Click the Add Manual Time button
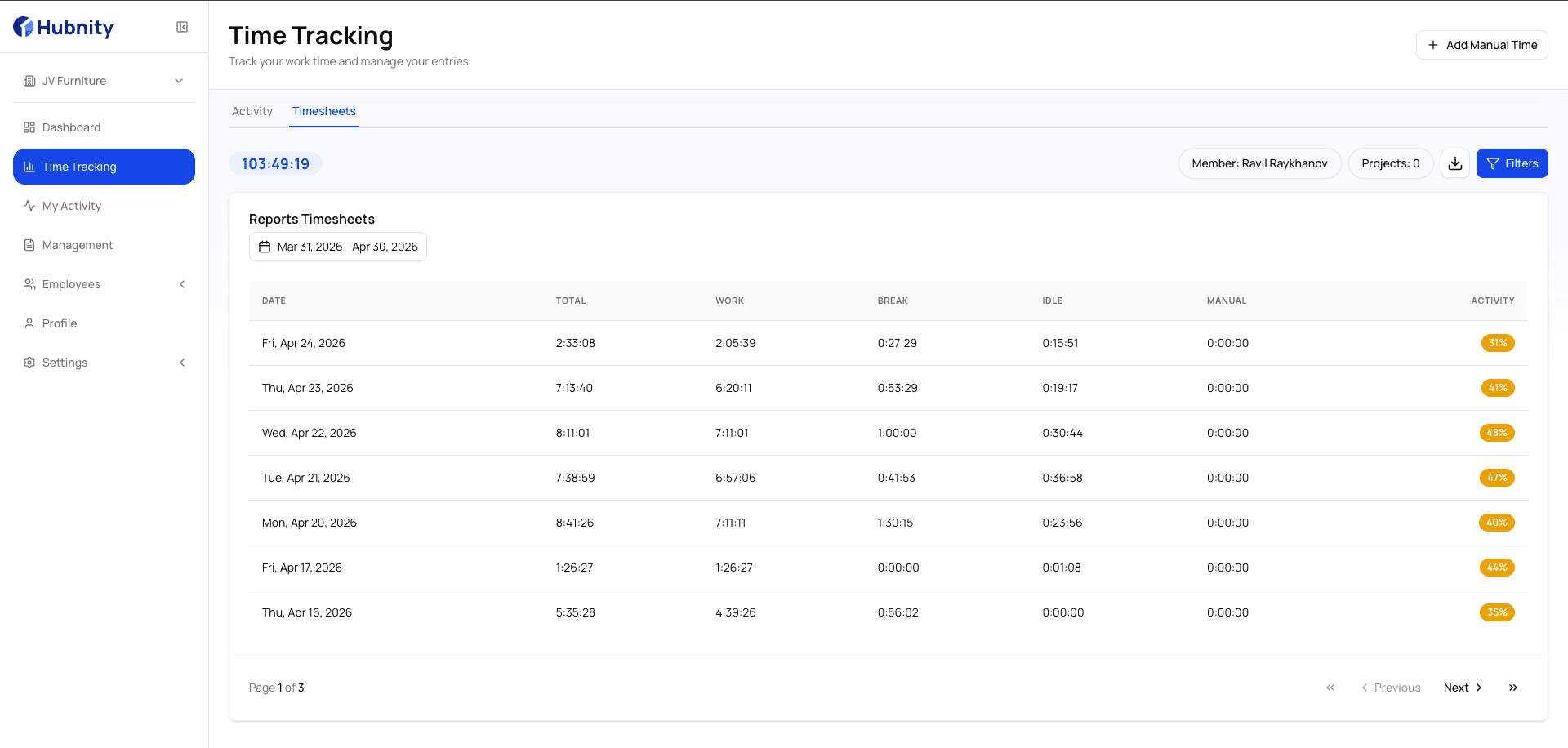 (1481, 45)
